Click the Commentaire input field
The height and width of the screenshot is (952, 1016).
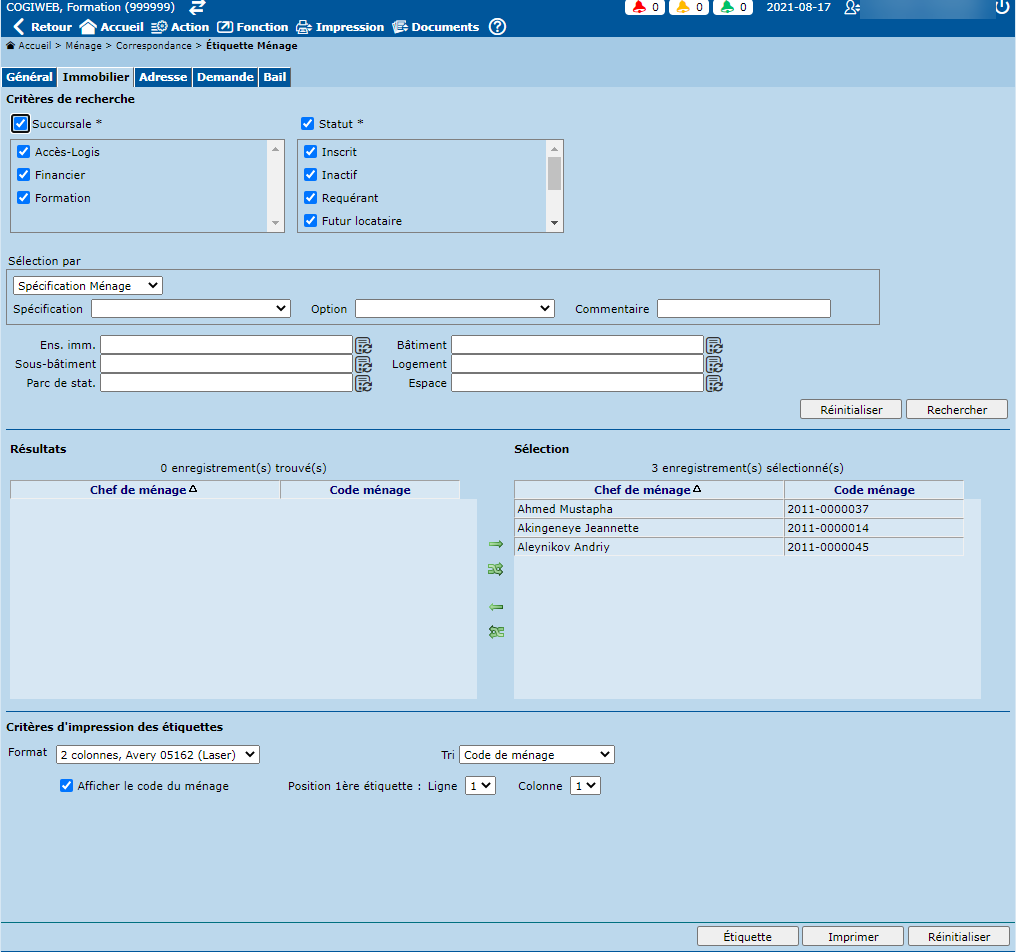click(x=743, y=309)
